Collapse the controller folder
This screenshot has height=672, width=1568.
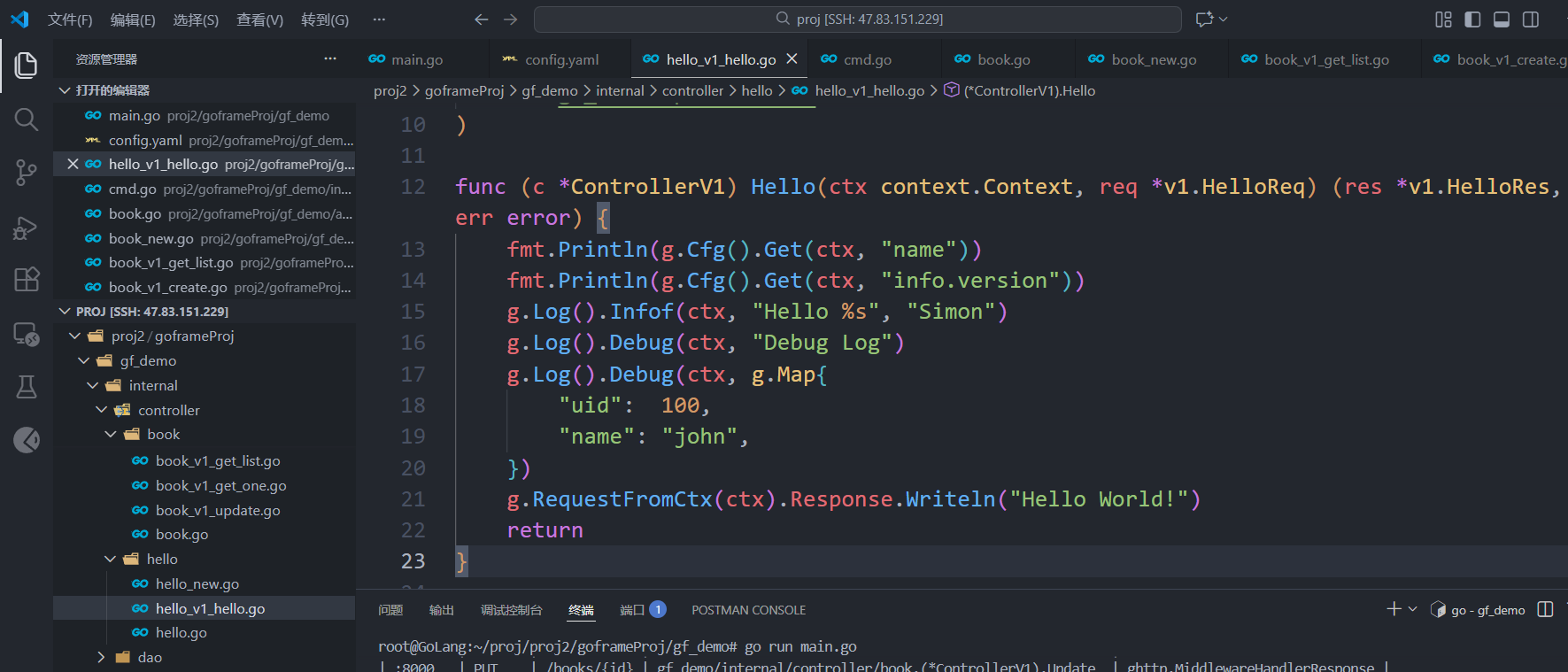coord(101,410)
